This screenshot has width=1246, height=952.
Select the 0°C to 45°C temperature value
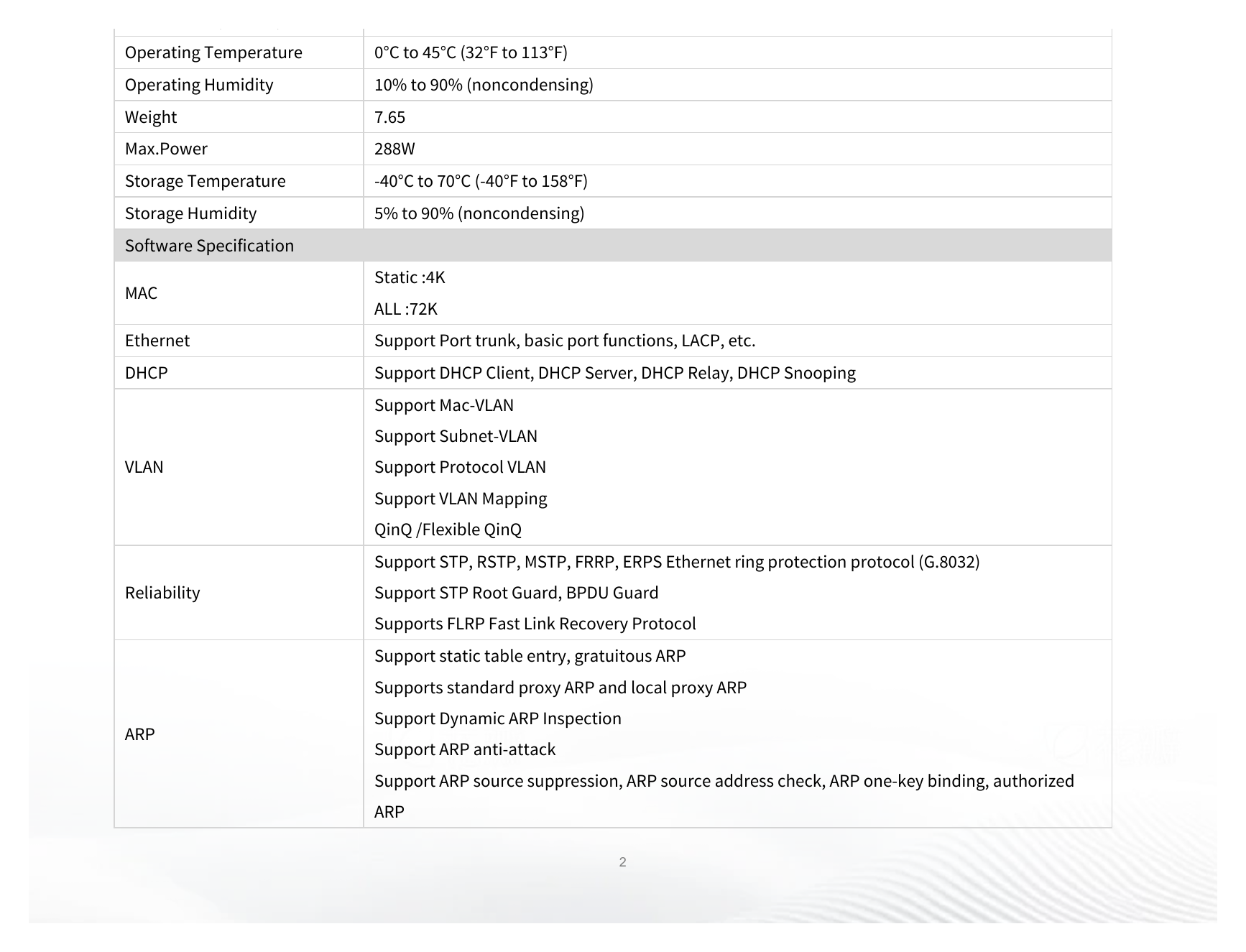(471, 52)
